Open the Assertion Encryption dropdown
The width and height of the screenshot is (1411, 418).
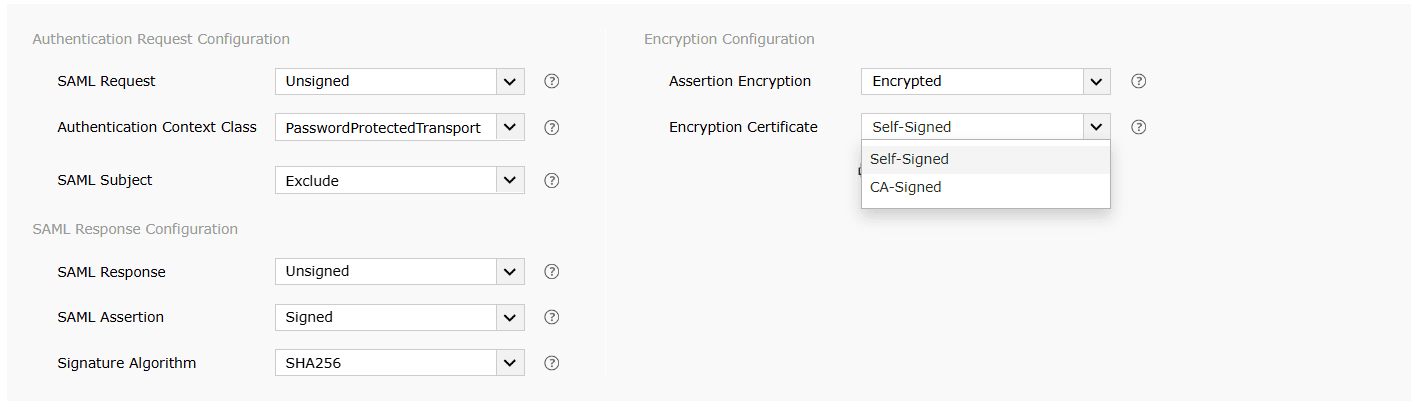click(985, 81)
